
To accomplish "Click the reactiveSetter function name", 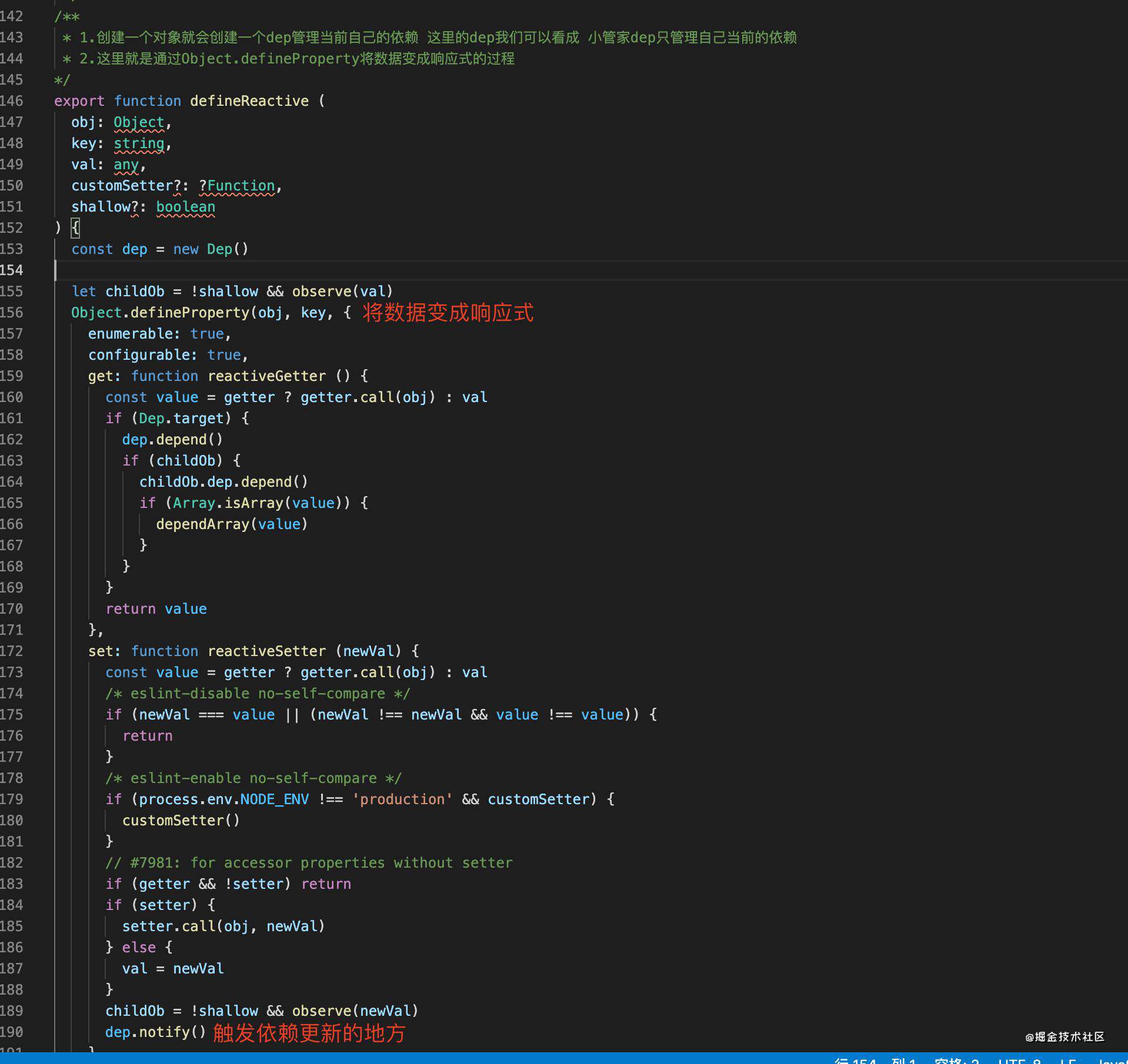I will pyautogui.click(x=266, y=651).
